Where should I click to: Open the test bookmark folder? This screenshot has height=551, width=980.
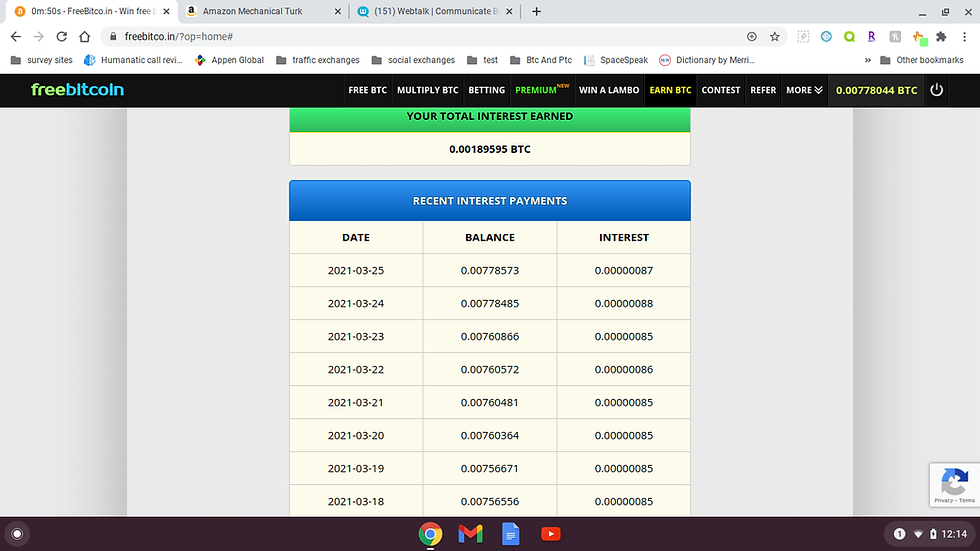coord(483,60)
